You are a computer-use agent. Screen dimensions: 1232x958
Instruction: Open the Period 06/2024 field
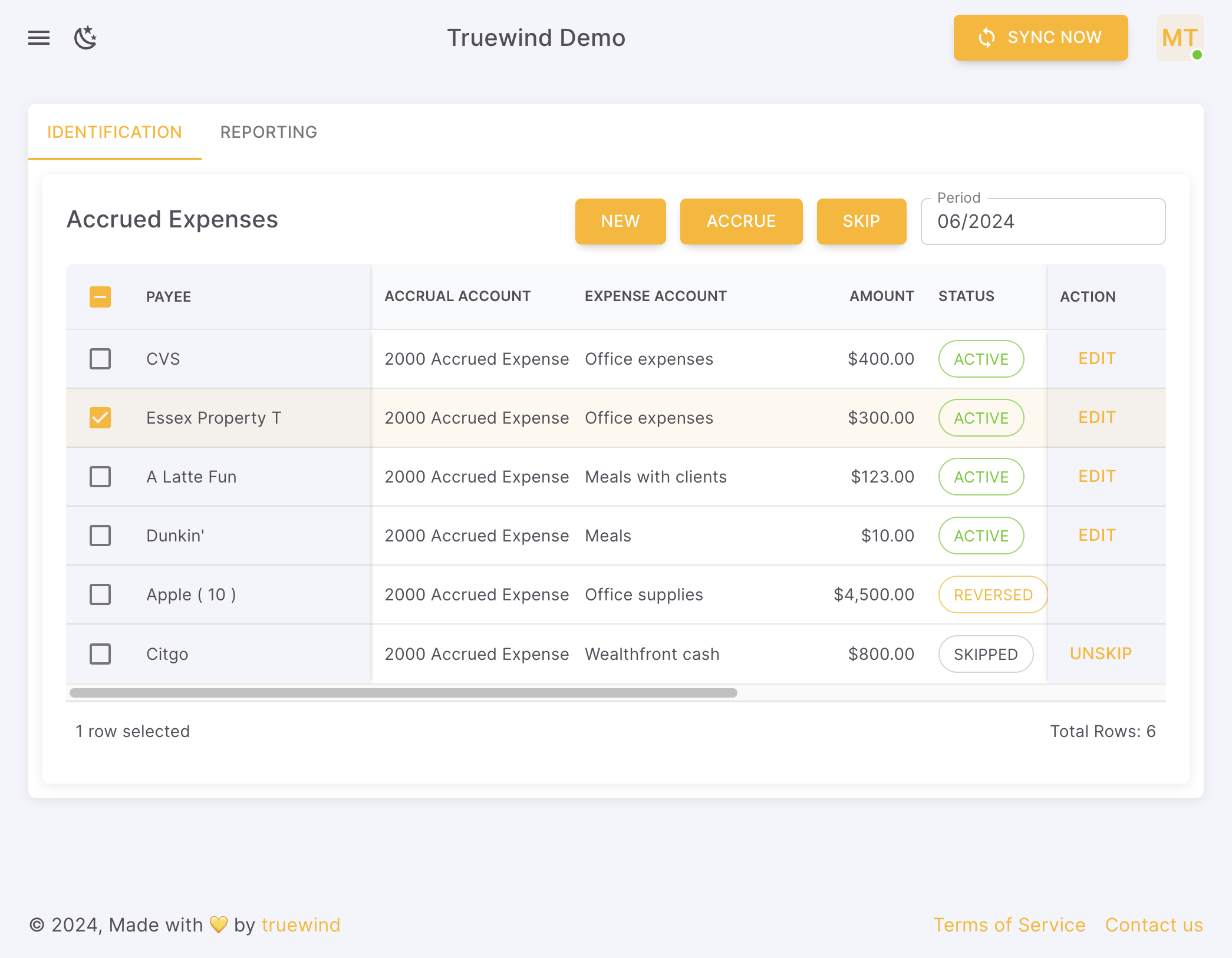click(x=1043, y=222)
